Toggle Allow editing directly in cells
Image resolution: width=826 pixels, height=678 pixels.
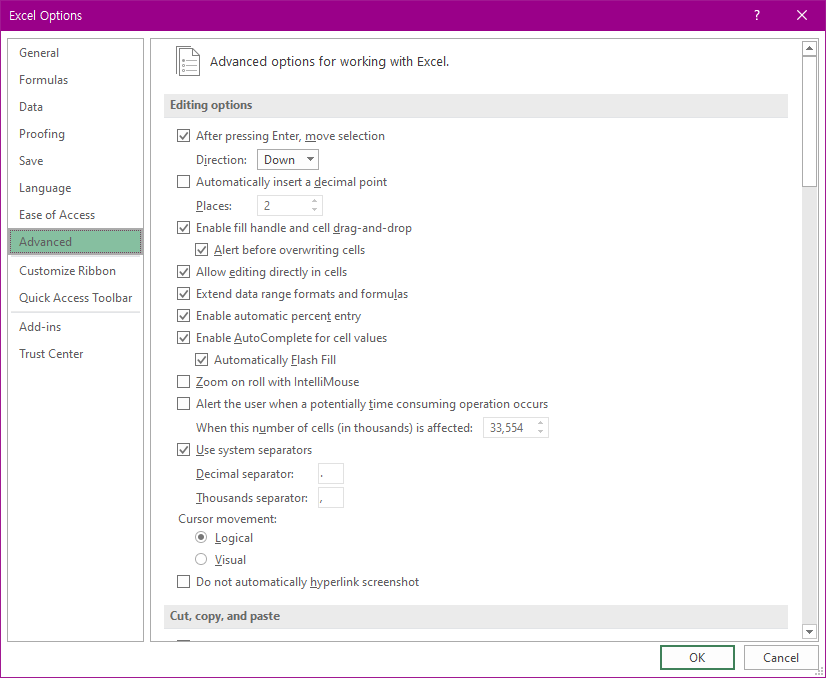(183, 272)
